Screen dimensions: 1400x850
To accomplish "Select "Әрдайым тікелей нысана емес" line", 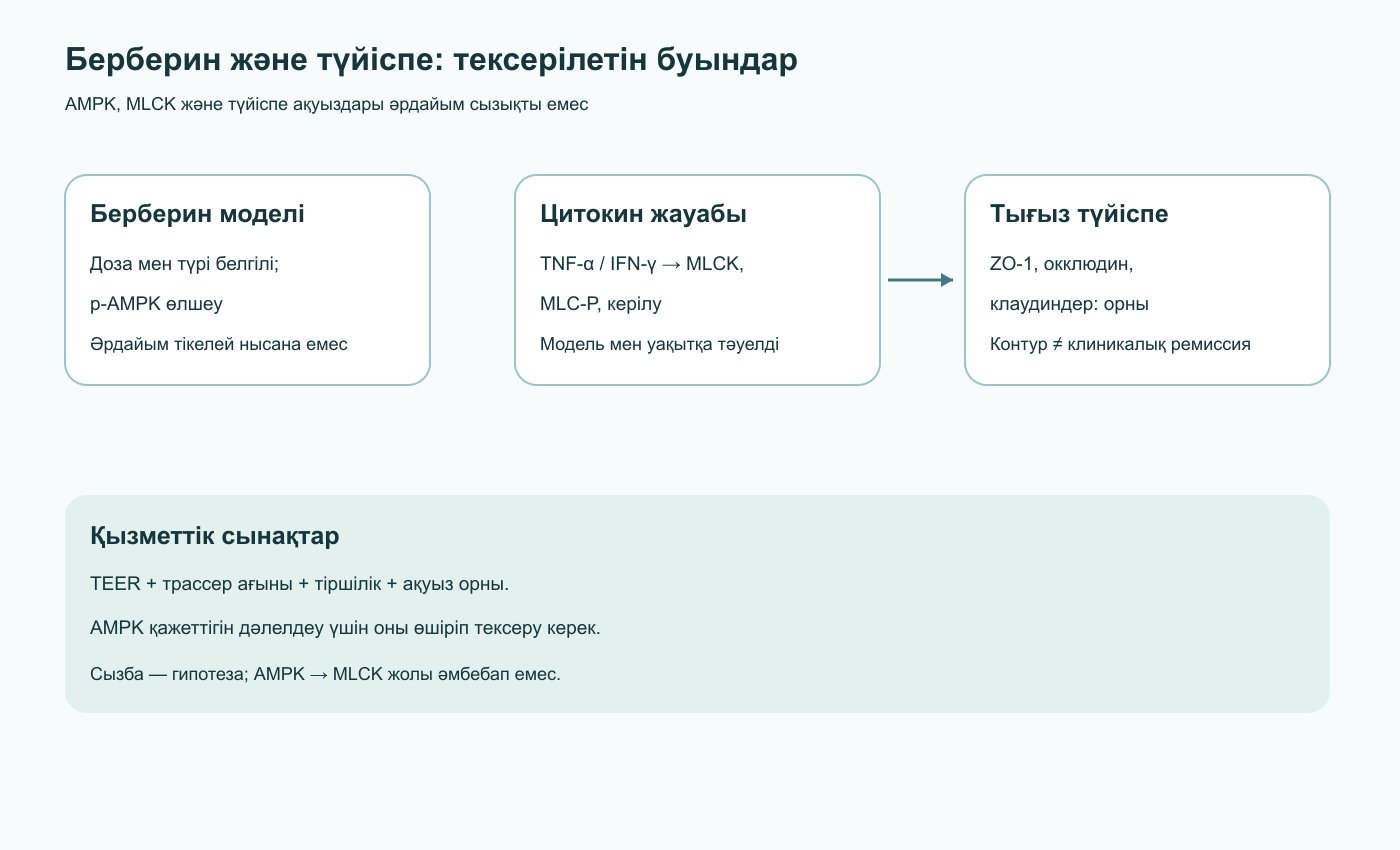I will pyautogui.click(x=219, y=344).
